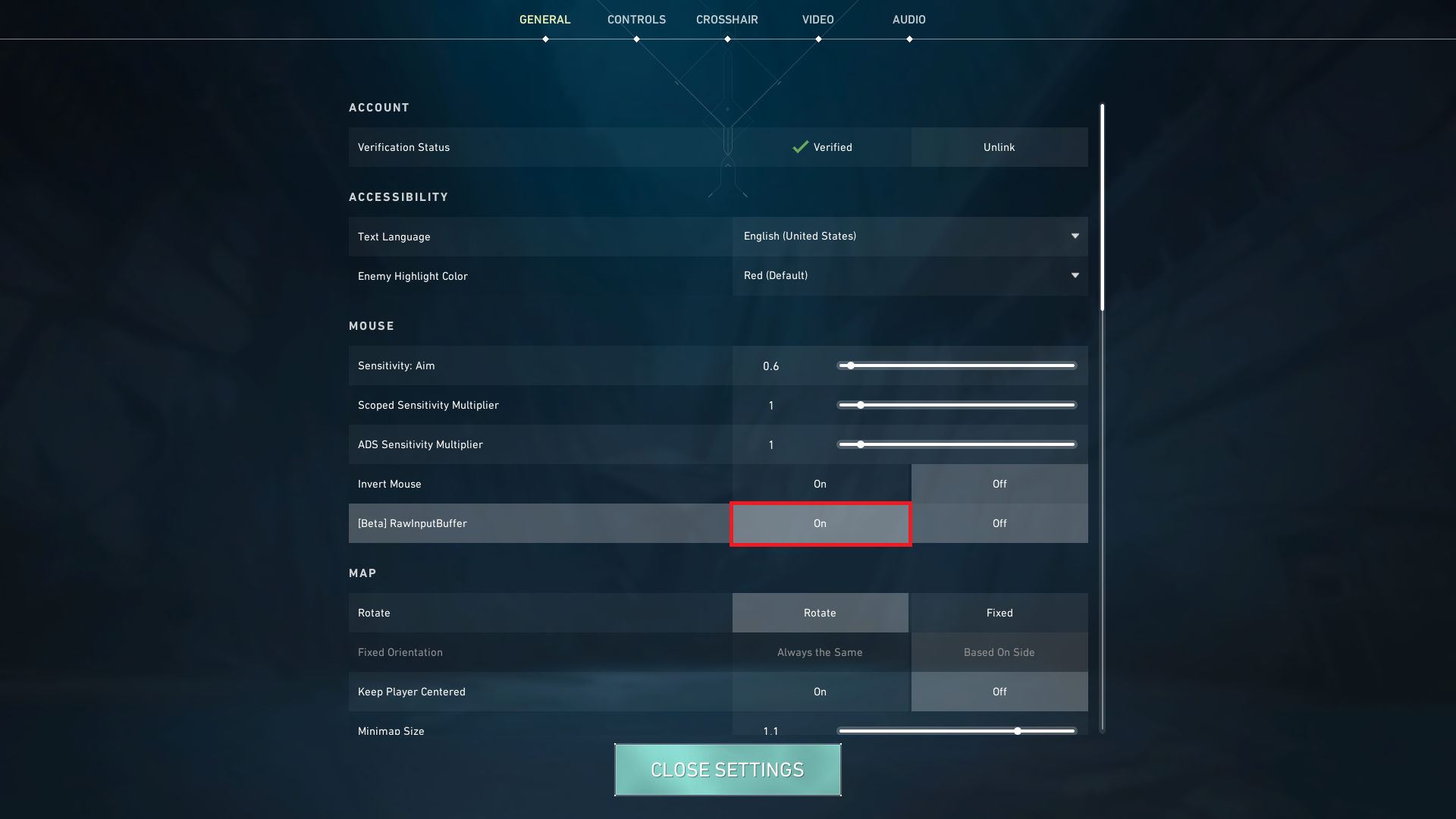Select Fixed minimap rotation
The image size is (1456, 819).
pos(999,613)
